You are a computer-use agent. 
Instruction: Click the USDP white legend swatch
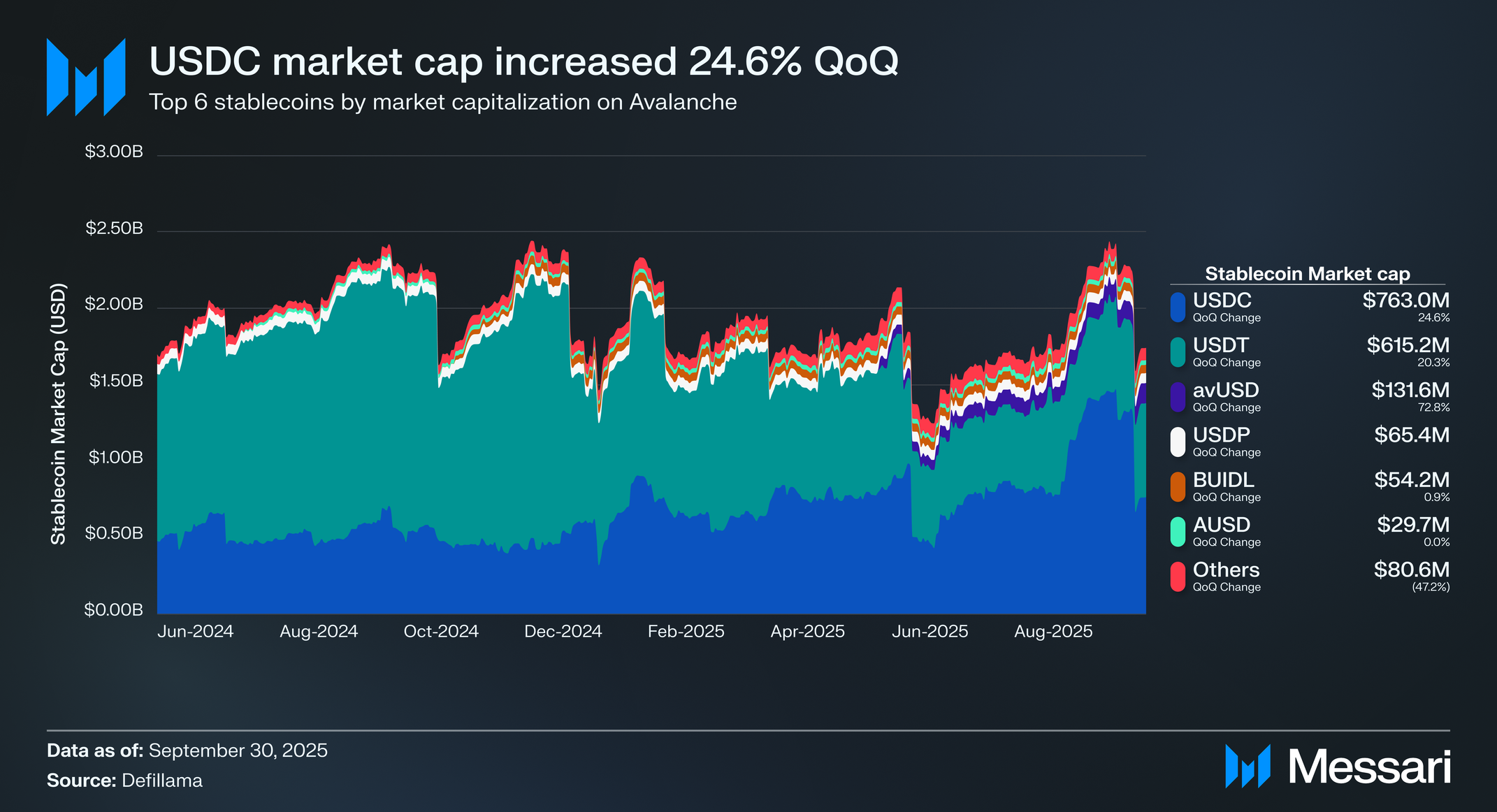pyautogui.click(x=1178, y=442)
